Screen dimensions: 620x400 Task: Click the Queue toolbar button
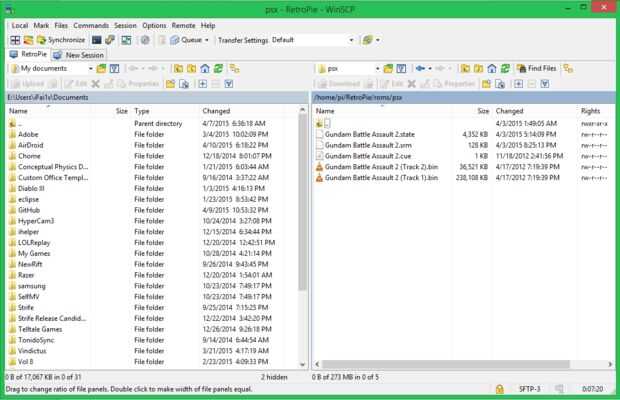(186, 40)
